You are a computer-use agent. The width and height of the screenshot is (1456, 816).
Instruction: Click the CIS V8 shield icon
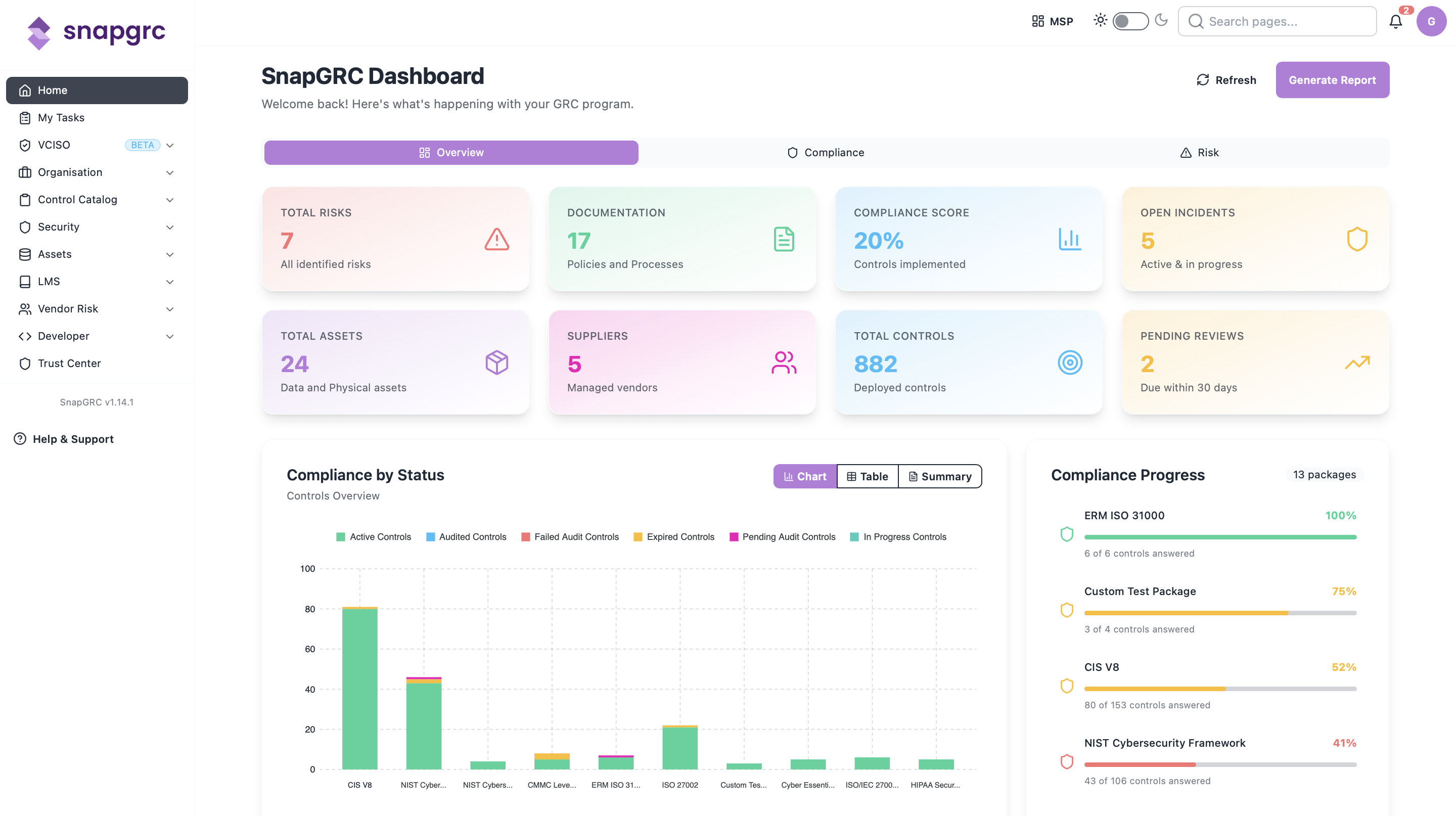tap(1067, 686)
